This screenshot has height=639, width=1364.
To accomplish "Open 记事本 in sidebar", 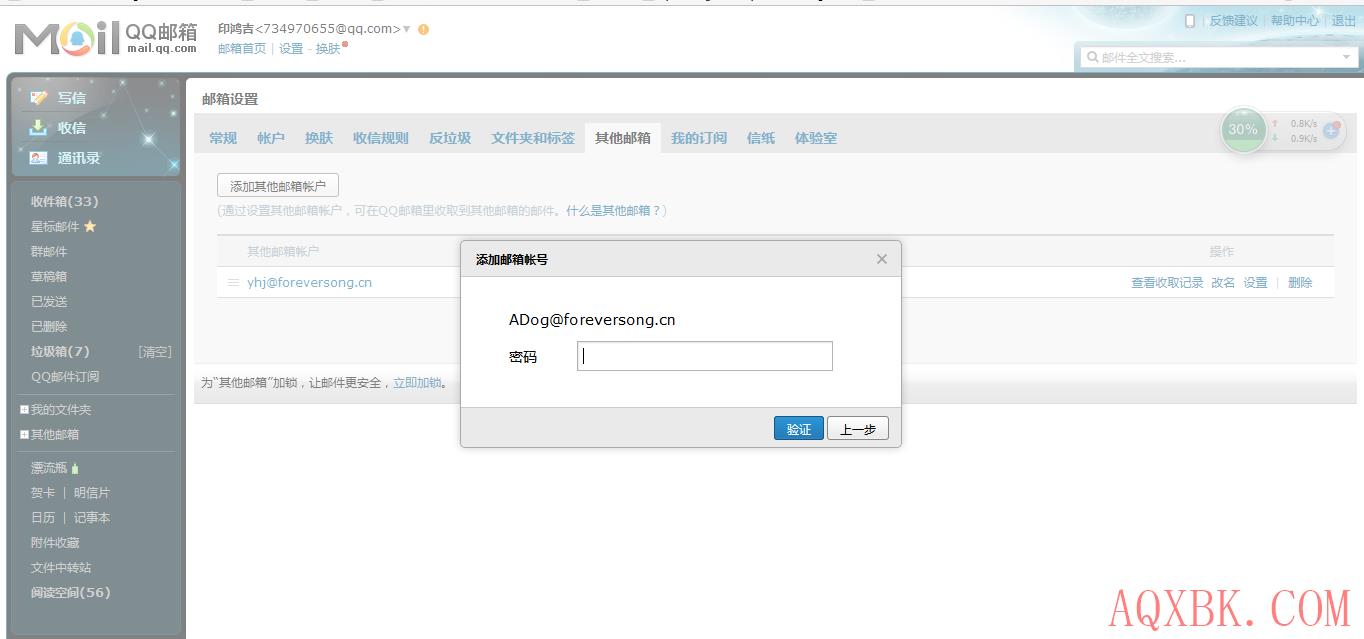I will coord(92,518).
